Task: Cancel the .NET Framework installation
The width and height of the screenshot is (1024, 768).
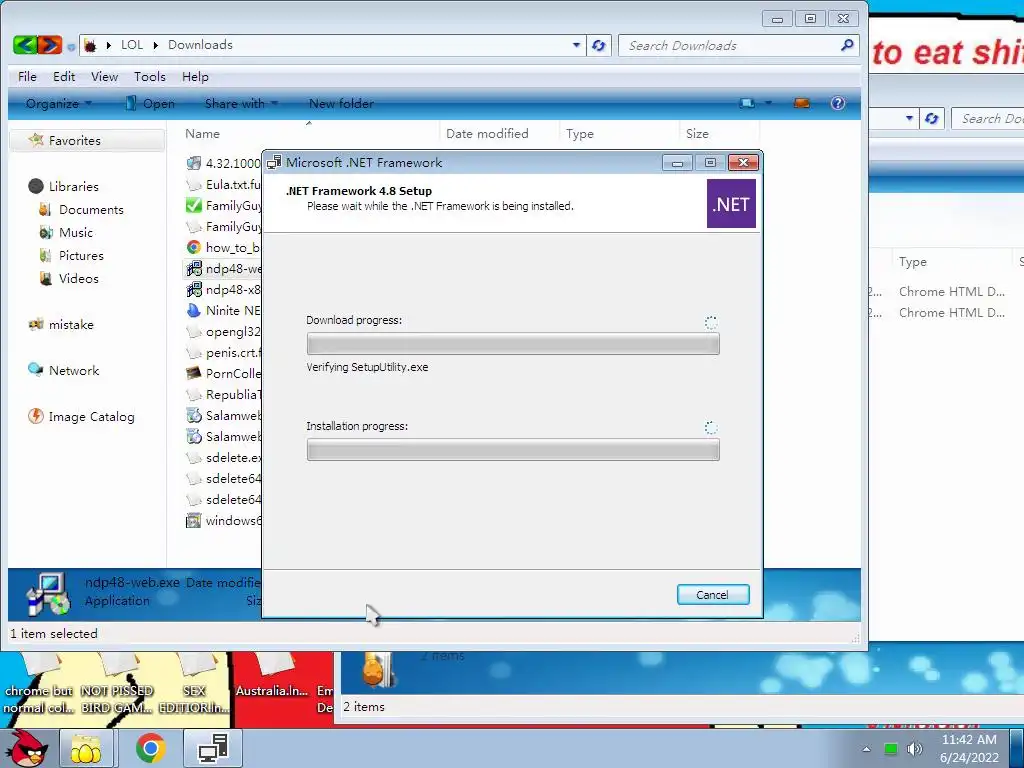Action: (x=712, y=594)
